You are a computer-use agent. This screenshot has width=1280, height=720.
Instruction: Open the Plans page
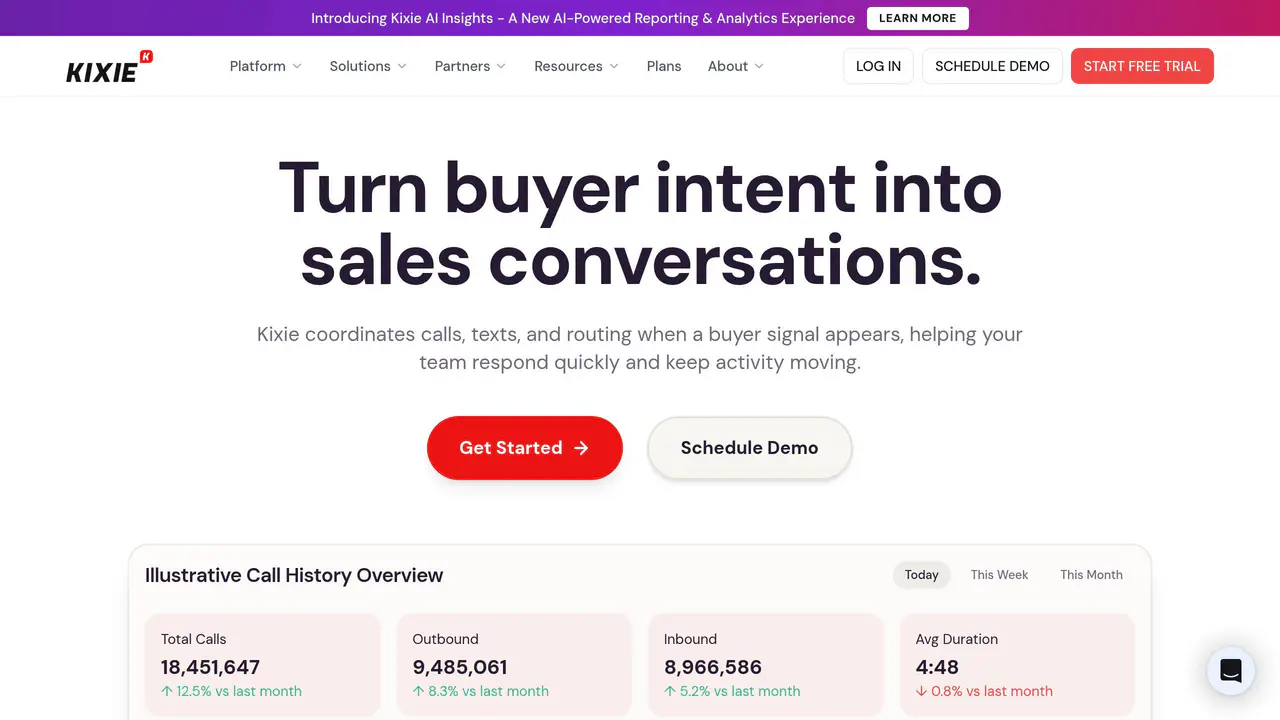[664, 66]
